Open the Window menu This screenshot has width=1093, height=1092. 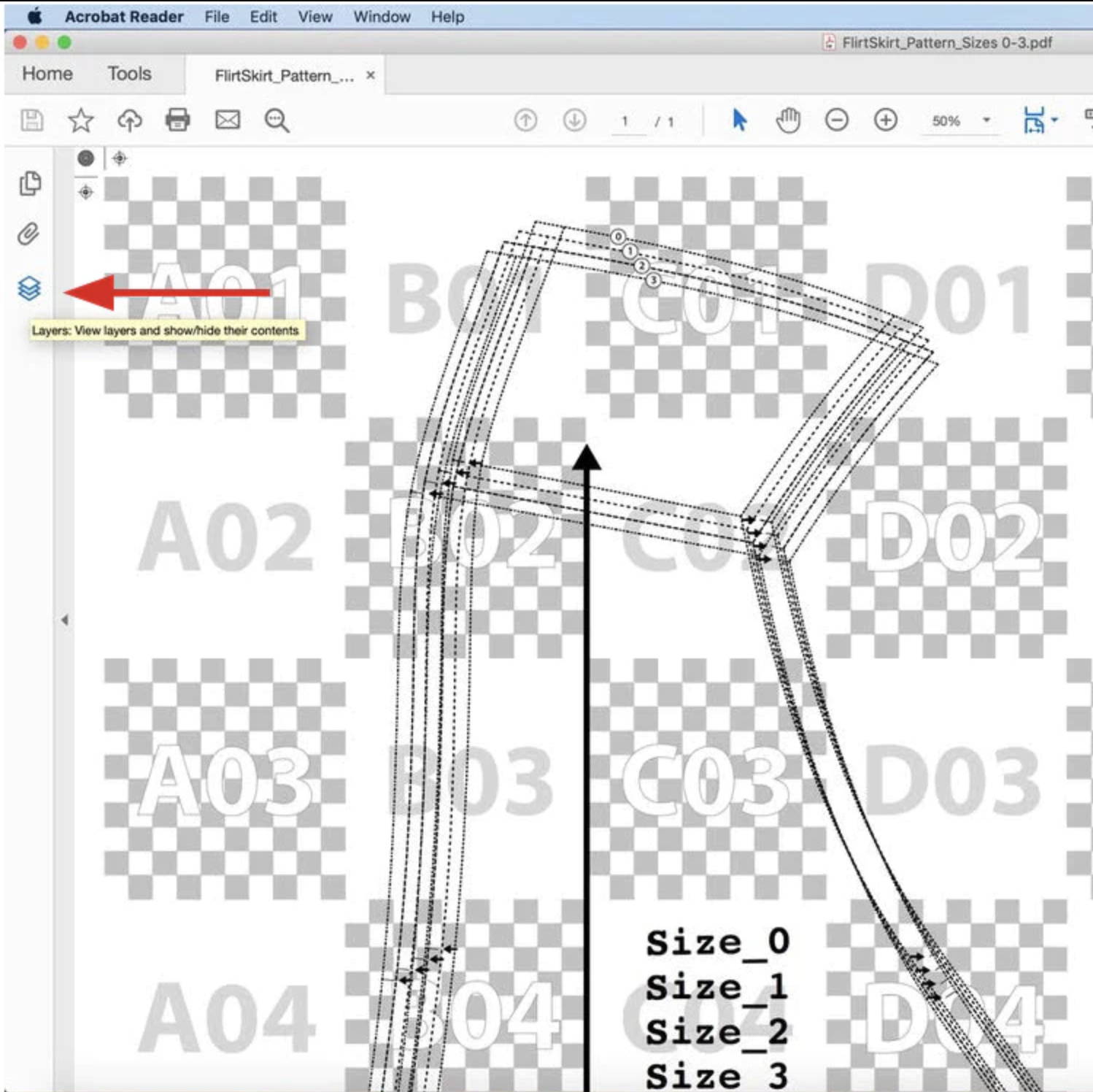pyautogui.click(x=382, y=16)
